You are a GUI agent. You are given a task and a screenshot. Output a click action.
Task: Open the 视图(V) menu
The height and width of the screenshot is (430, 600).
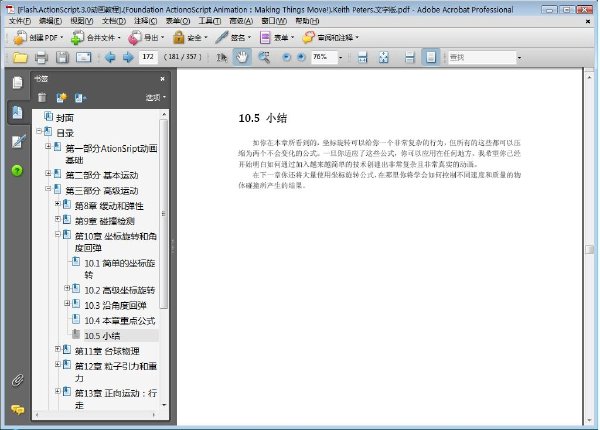pyautogui.click(x=82, y=21)
